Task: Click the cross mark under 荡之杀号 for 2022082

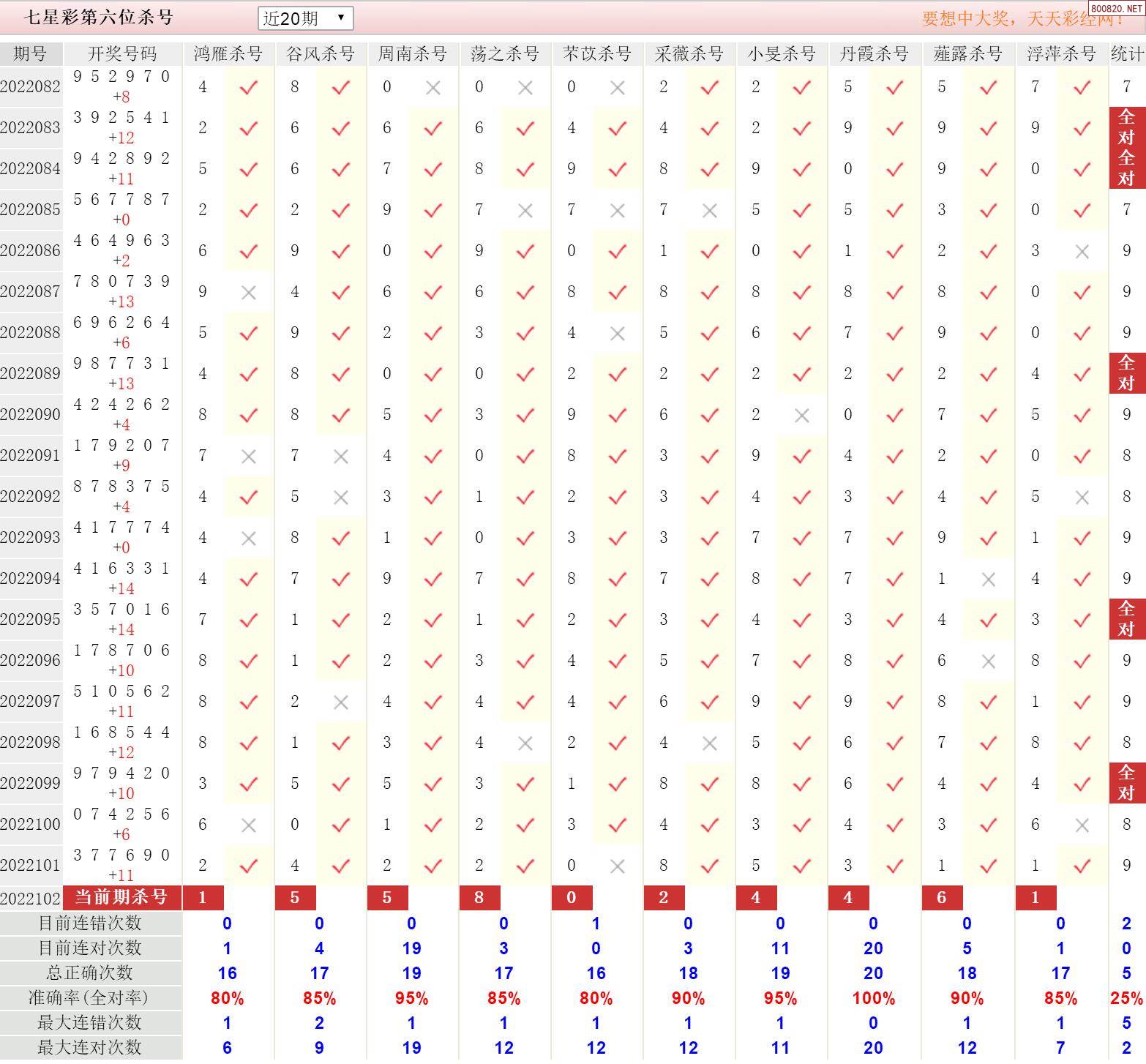Action: (x=525, y=88)
